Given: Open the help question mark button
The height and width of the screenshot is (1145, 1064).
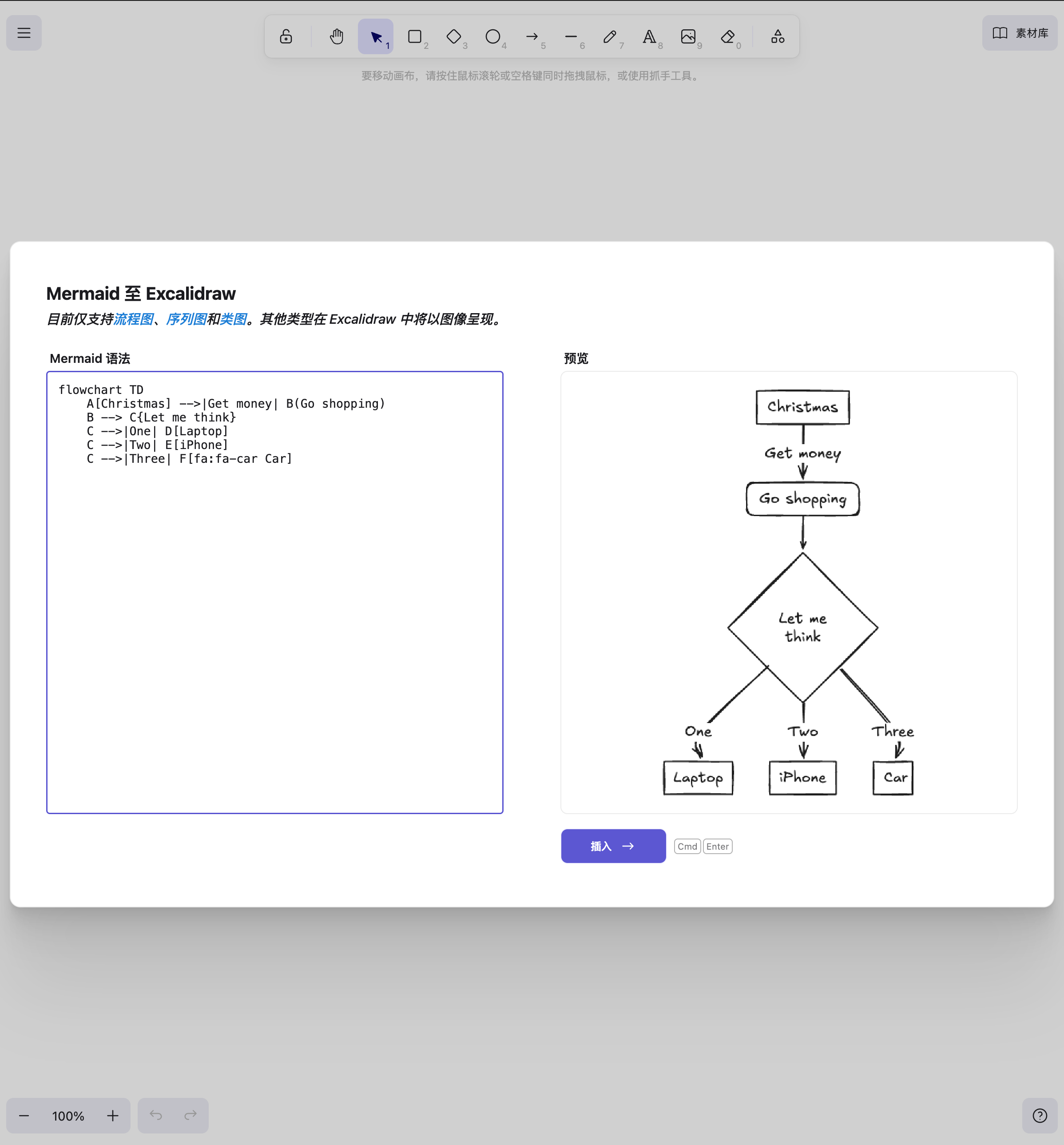Looking at the screenshot, I should (1039, 1116).
